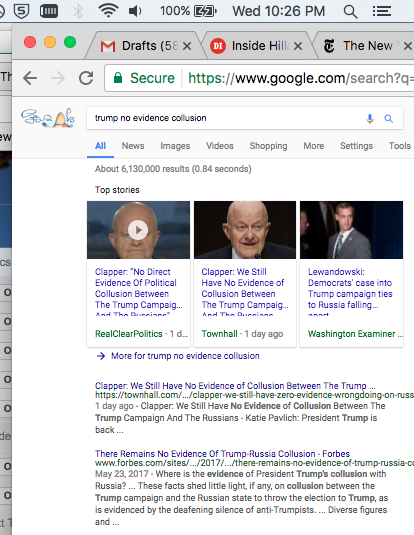Image resolution: width=414 pixels, height=535 pixels.
Task: Click the Chrome back arrow
Action: [30, 78]
